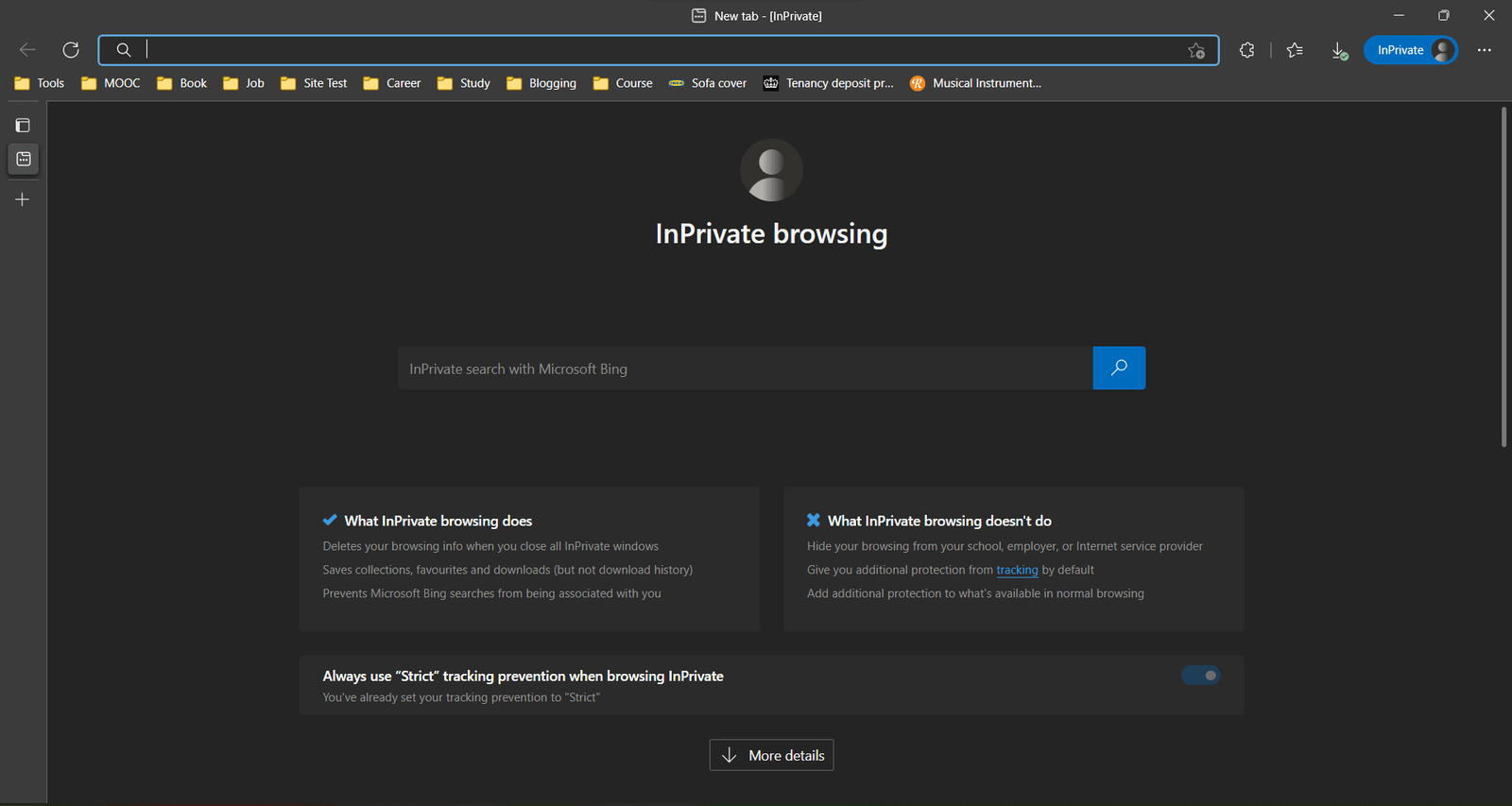The image size is (1512, 806).
Task: Open the Favourites list icon
Action: click(x=1295, y=50)
